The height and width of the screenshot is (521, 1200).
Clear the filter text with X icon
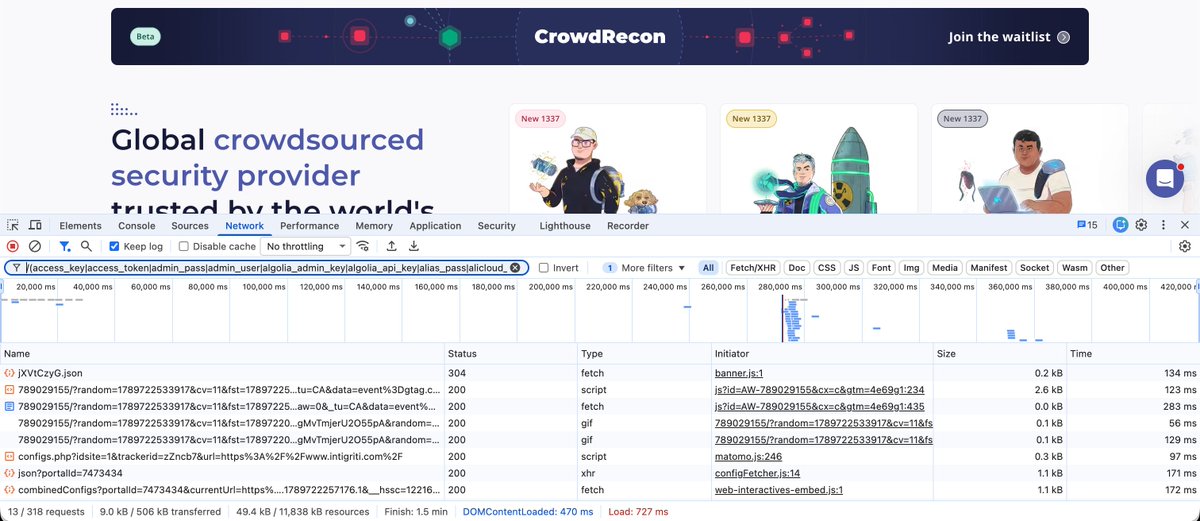(515, 268)
